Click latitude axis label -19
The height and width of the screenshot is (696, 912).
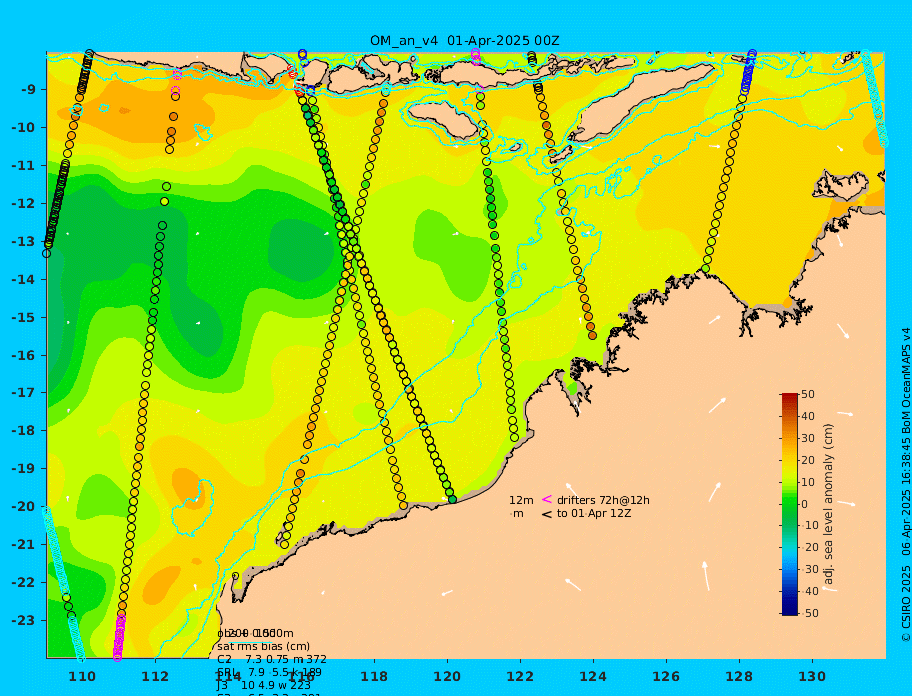25,468
